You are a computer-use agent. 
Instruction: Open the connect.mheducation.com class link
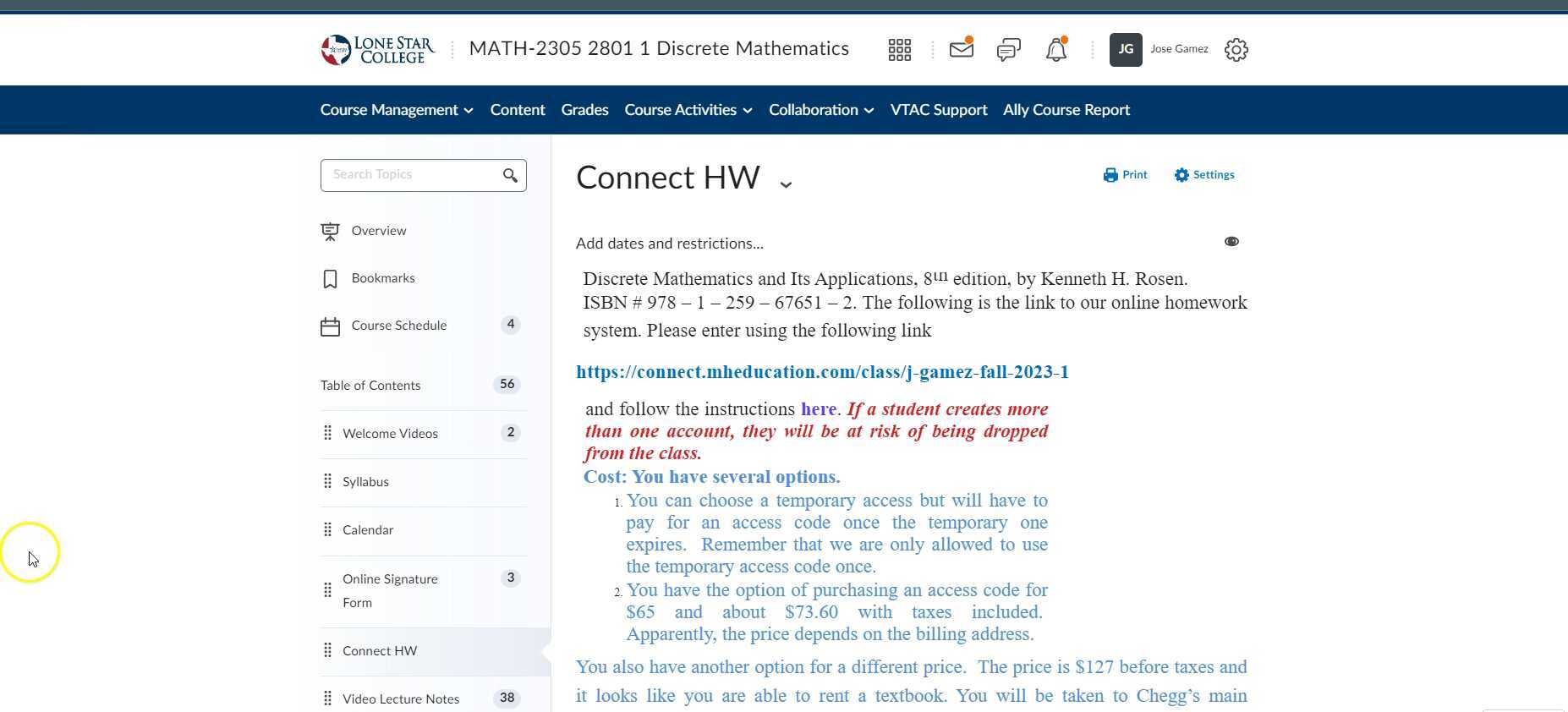coord(822,372)
